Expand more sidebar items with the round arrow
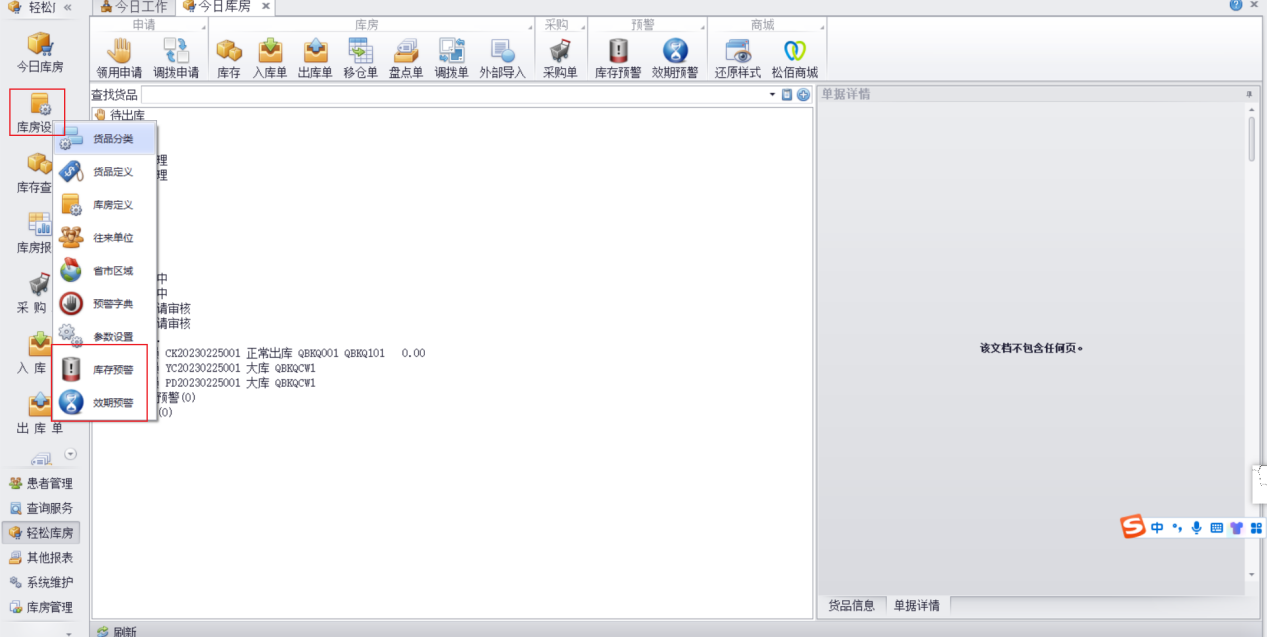 70,454
